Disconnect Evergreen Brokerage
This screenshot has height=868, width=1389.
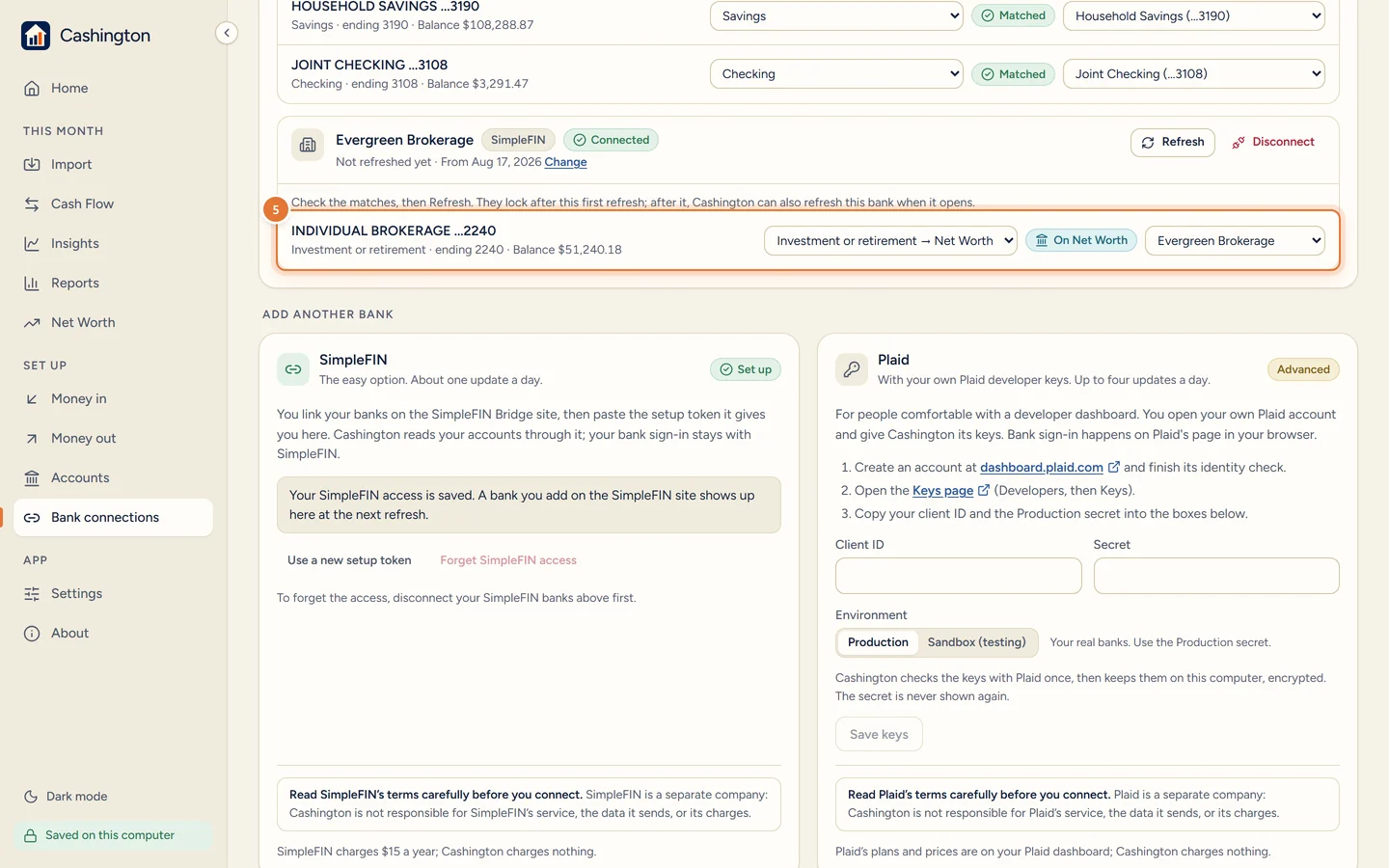click(x=1273, y=142)
